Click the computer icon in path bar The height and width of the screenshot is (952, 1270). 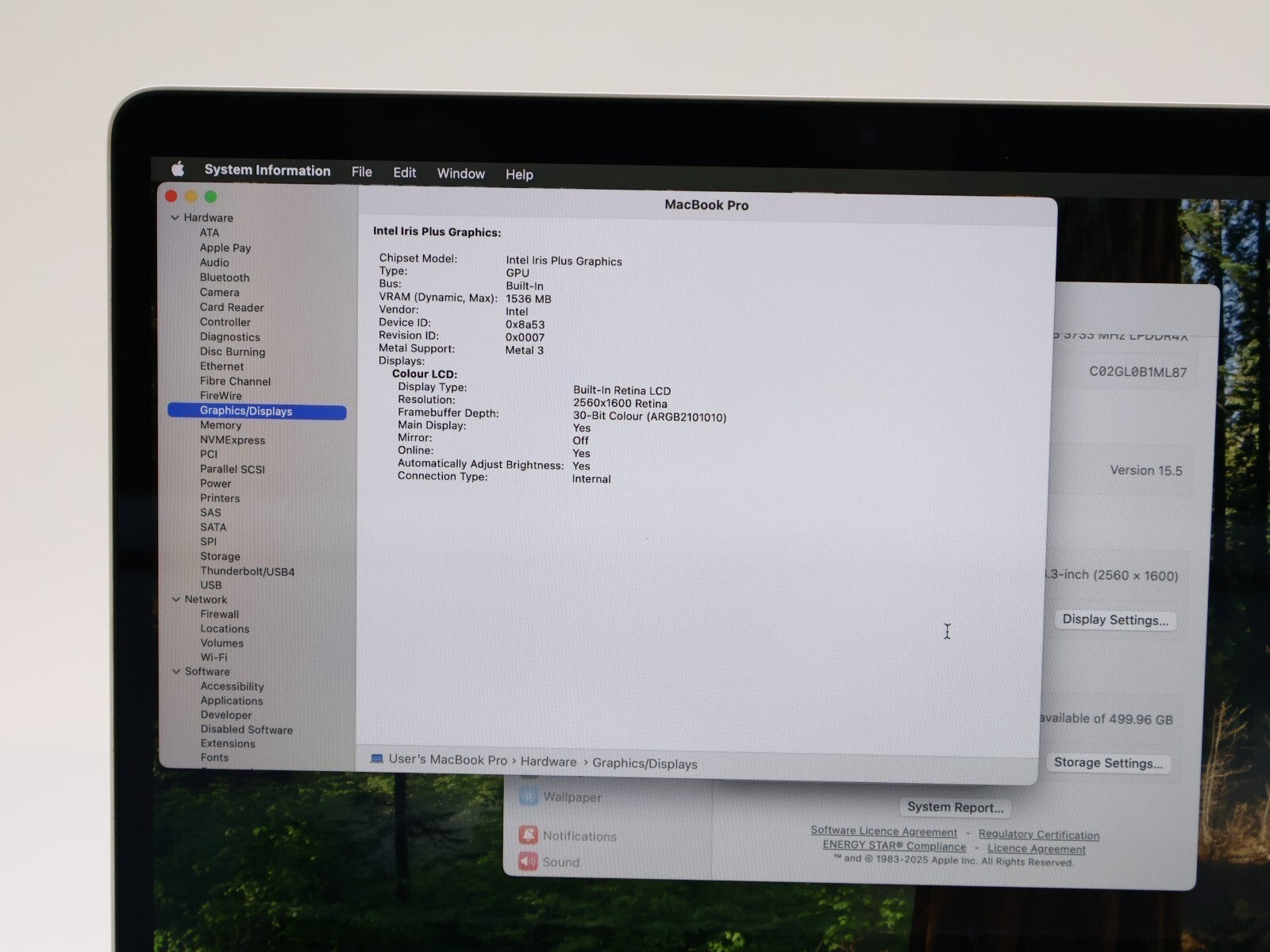coord(377,758)
